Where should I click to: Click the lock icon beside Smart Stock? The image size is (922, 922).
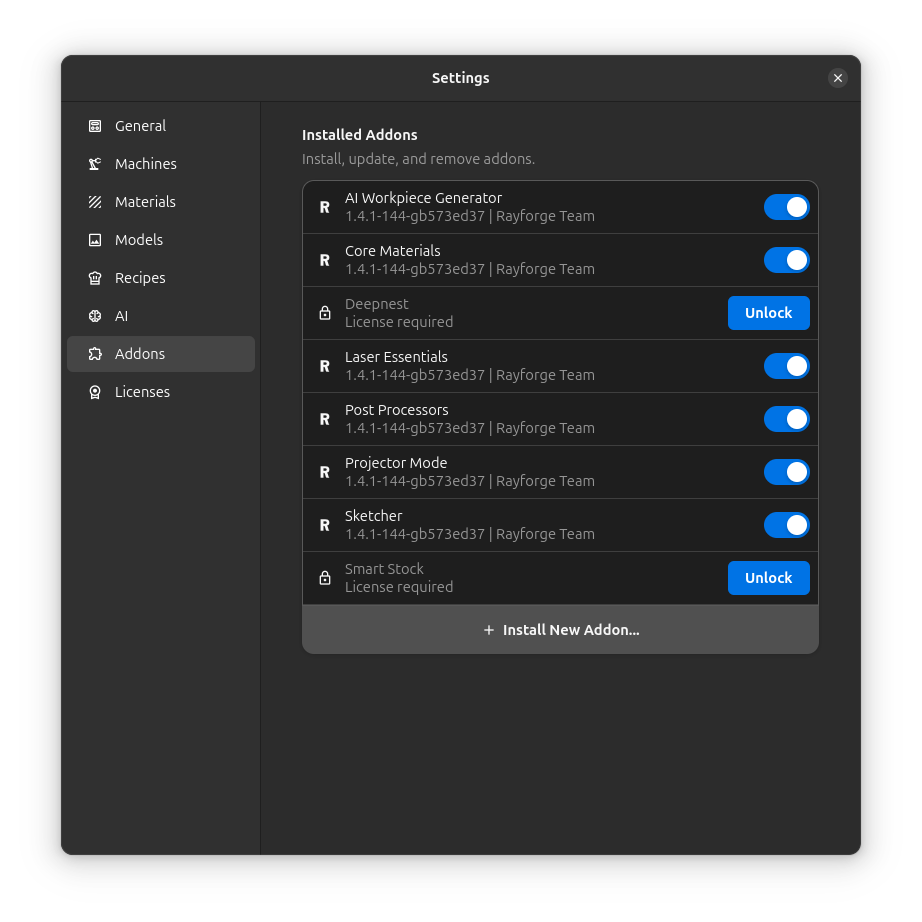[x=324, y=577]
